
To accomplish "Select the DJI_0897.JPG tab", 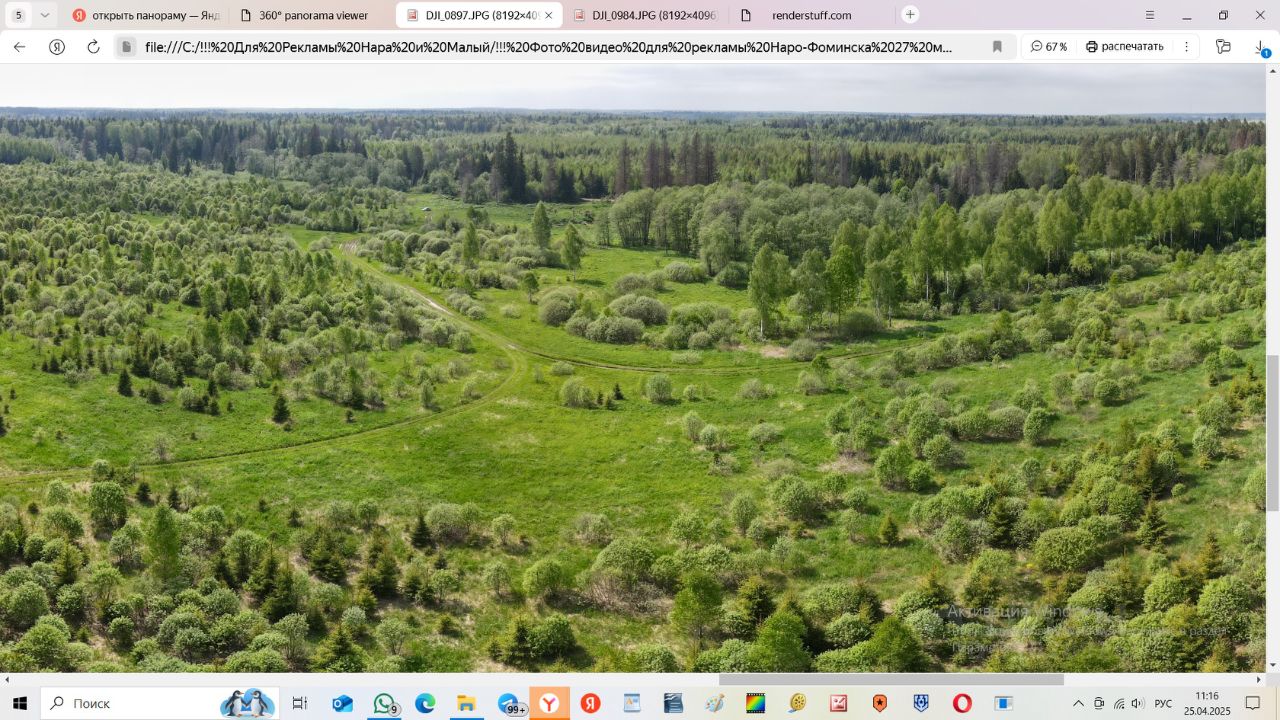I will 479,15.
